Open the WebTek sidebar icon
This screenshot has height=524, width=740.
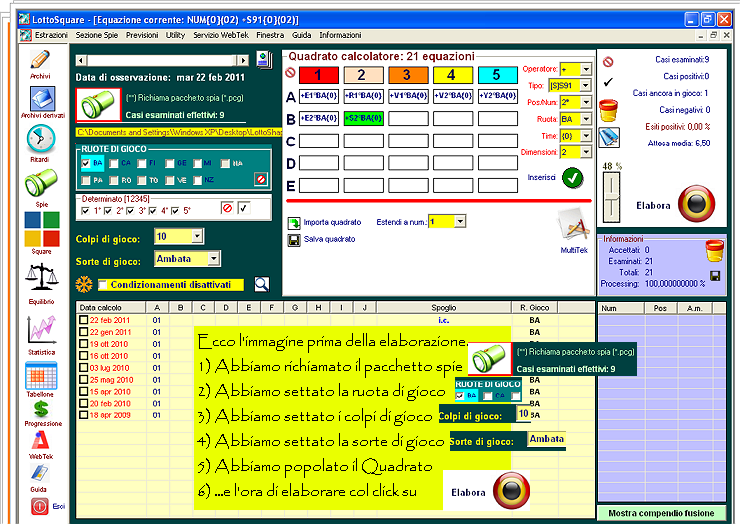pyautogui.click(x=41, y=441)
